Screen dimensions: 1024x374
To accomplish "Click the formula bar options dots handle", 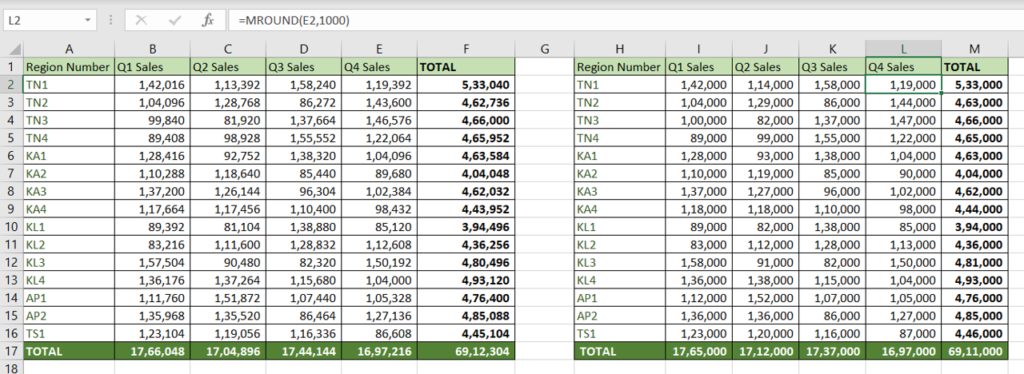I will (110, 20).
